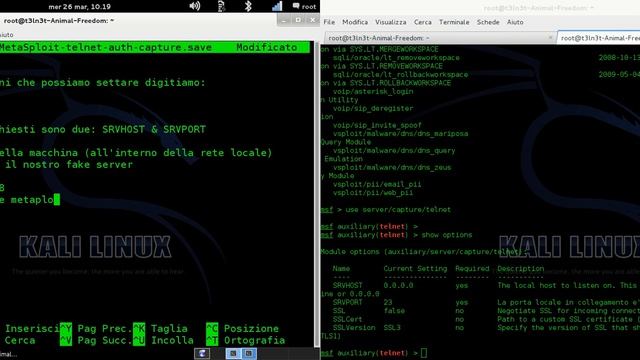Close the first terminal tab with x

(x=550, y=38)
